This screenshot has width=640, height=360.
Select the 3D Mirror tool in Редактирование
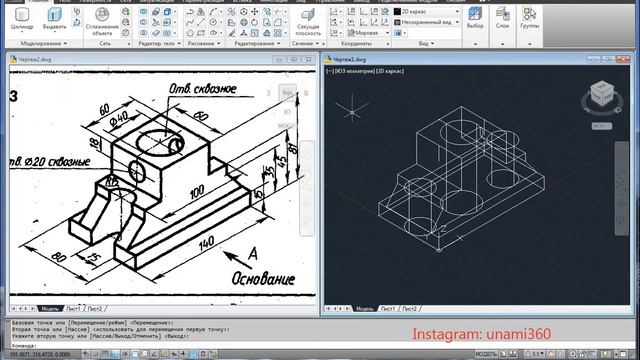[231, 11]
